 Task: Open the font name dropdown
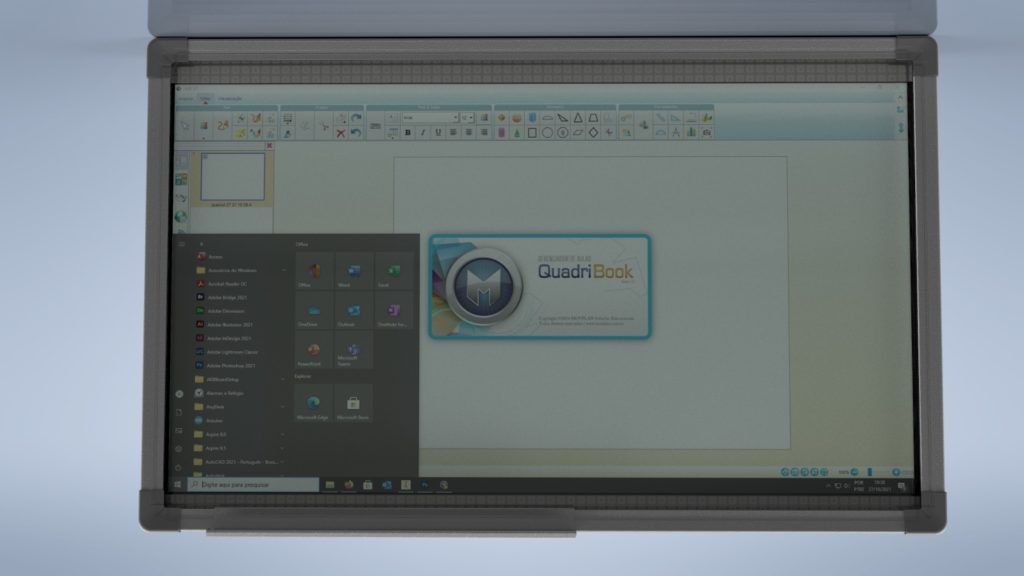pos(429,117)
